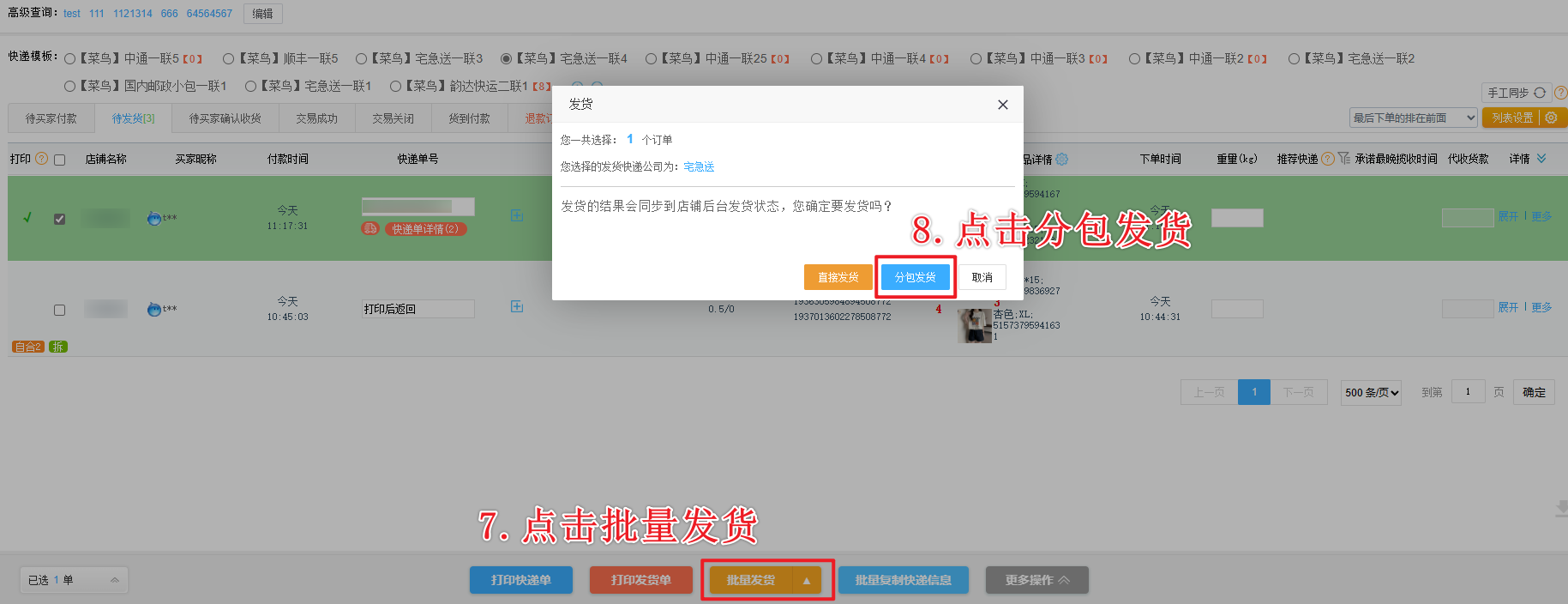This screenshot has width=1568, height=604.
Task: Check the checkbox in the 10:45:03 row
Action: click(x=59, y=310)
